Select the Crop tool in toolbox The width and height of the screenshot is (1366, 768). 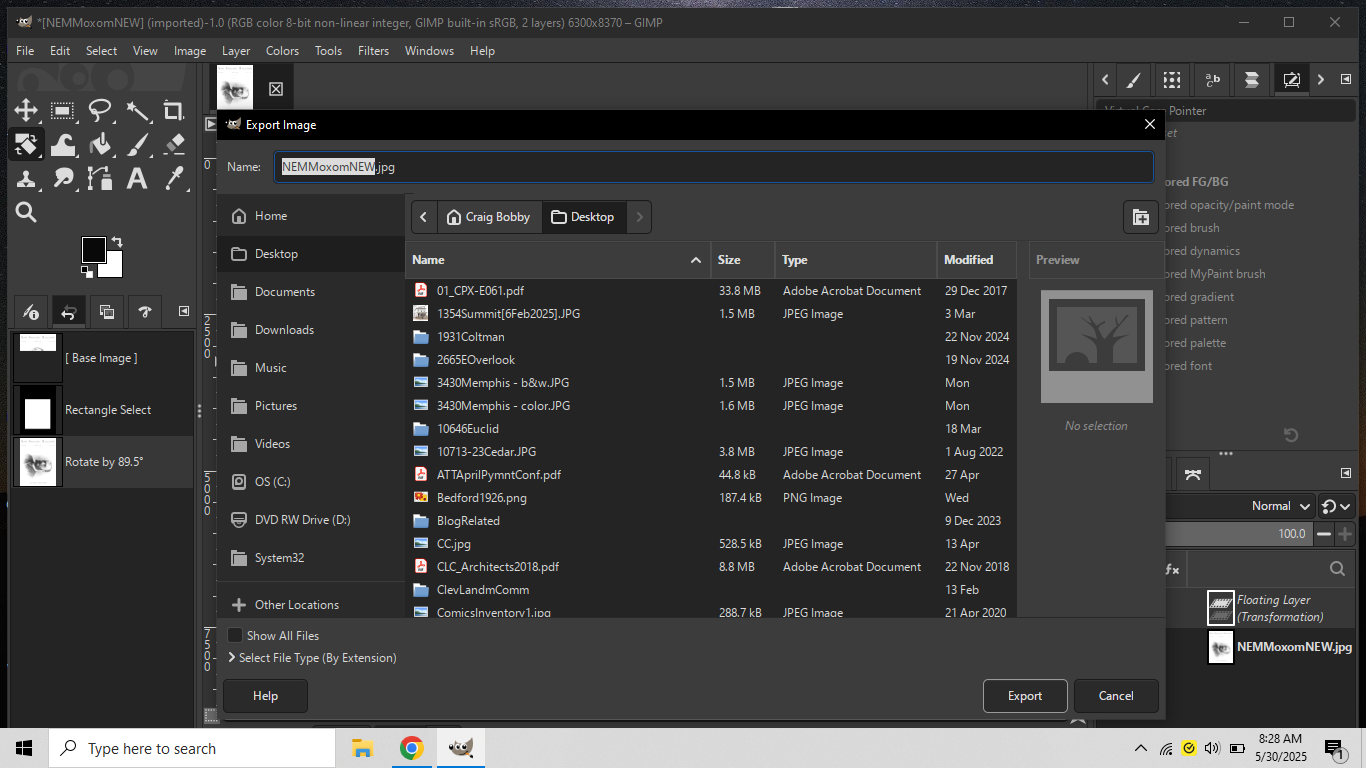point(174,111)
